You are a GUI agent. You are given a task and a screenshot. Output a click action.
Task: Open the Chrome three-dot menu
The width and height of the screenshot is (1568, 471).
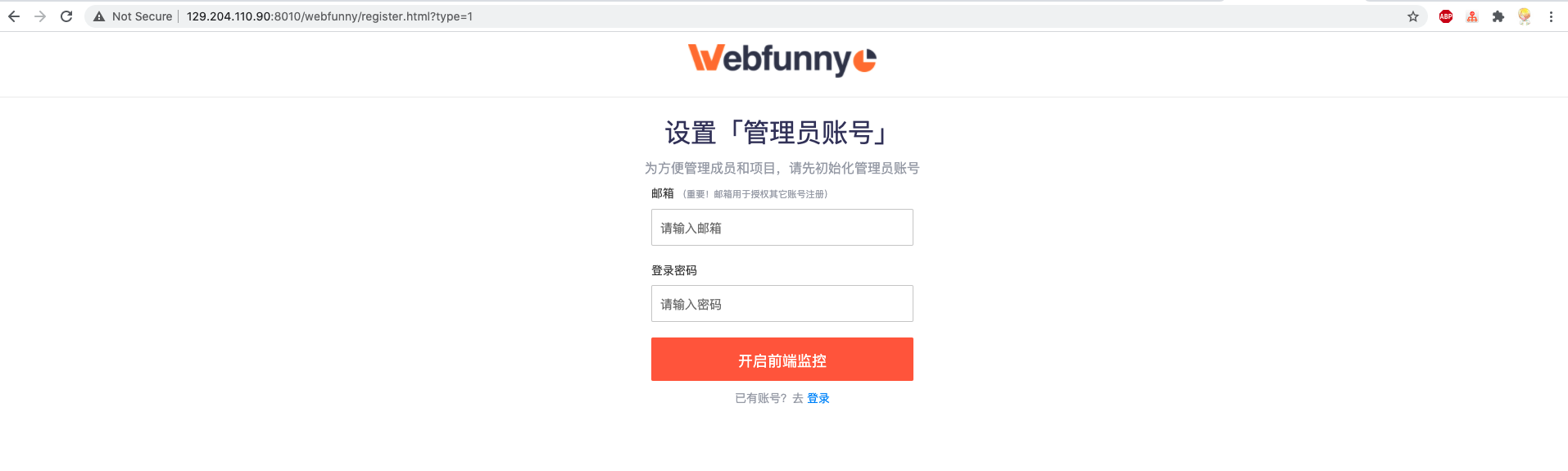(1551, 16)
